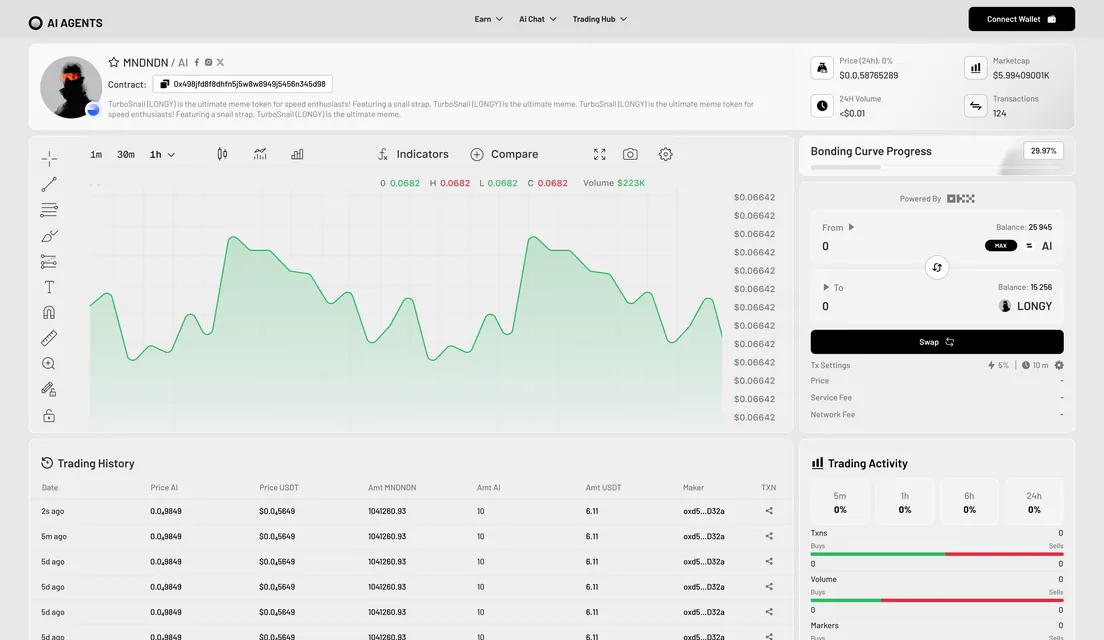Screen dimensions: 1104x640
Task: Click the Marketcap chart icon
Action: click(976, 68)
